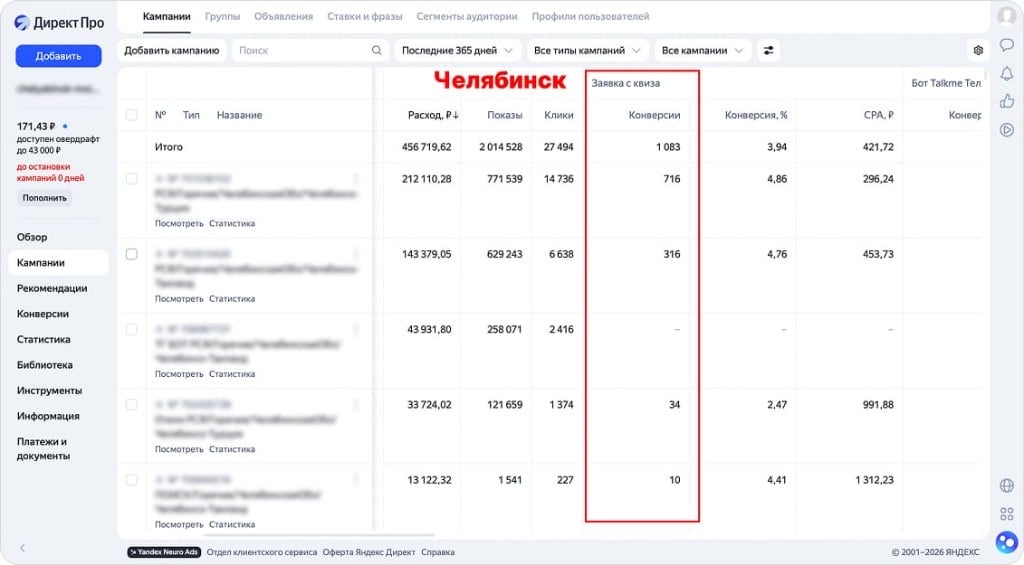Viewport: 1024px width, 565px height.
Task: Expand the 'Все кампании' filter dropdown
Action: (x=703, y=50)
